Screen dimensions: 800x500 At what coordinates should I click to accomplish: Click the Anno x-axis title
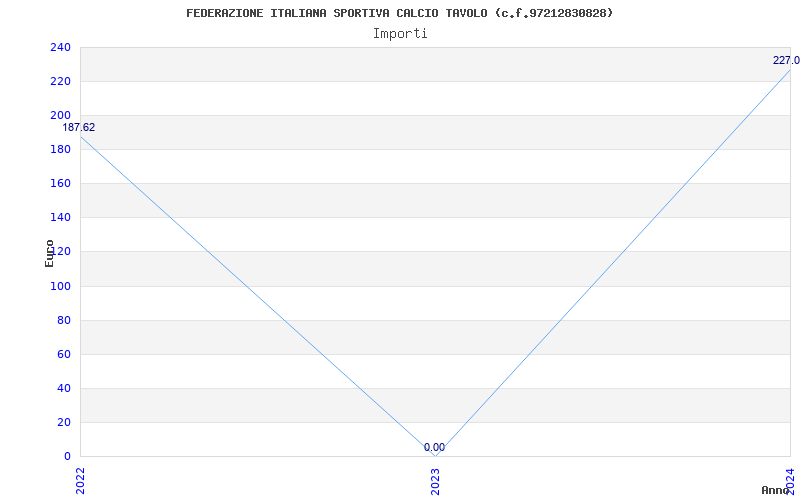[776, 490]
